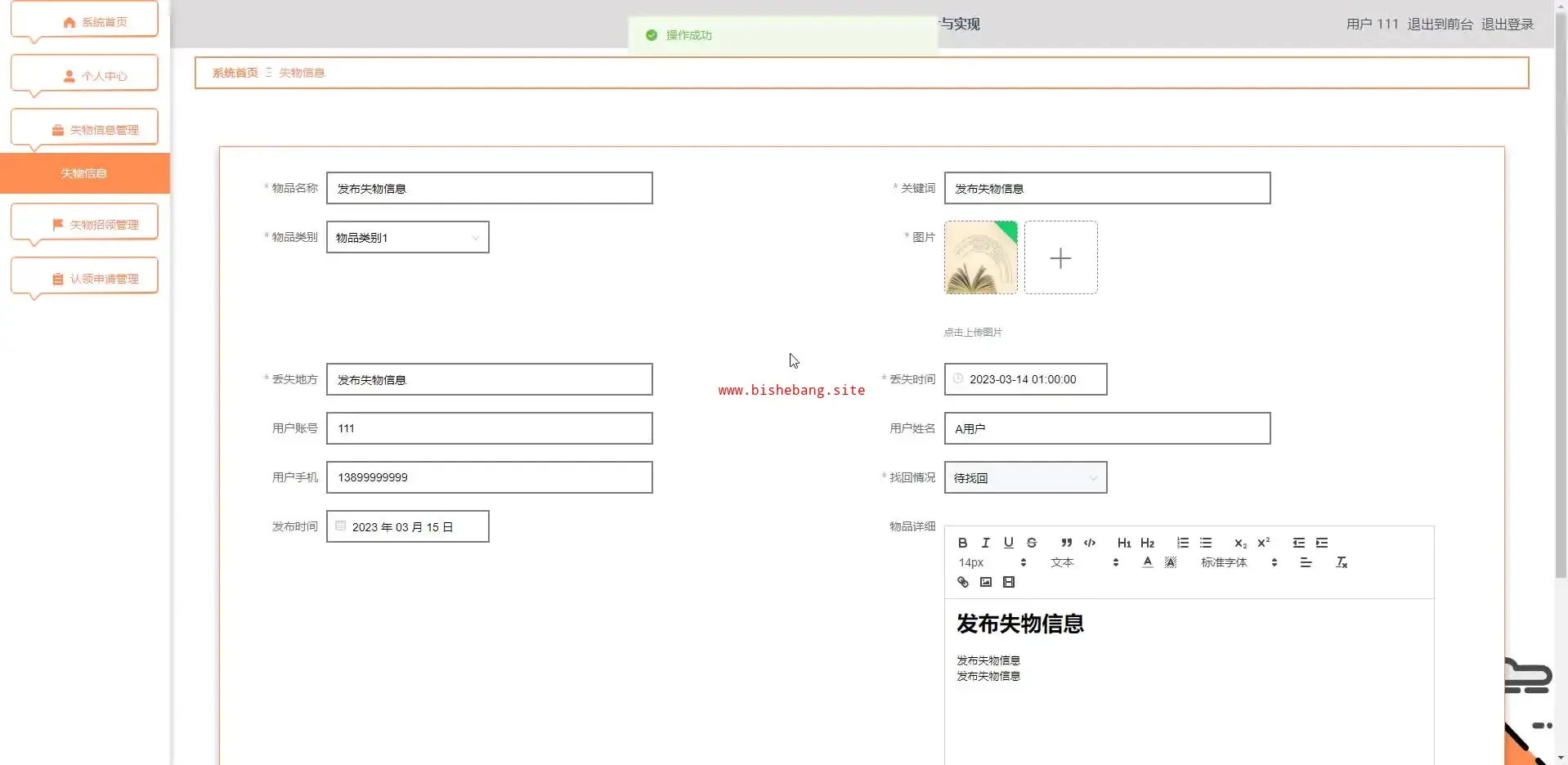Click 点击上传图片 hint text

tap(973, 332)
